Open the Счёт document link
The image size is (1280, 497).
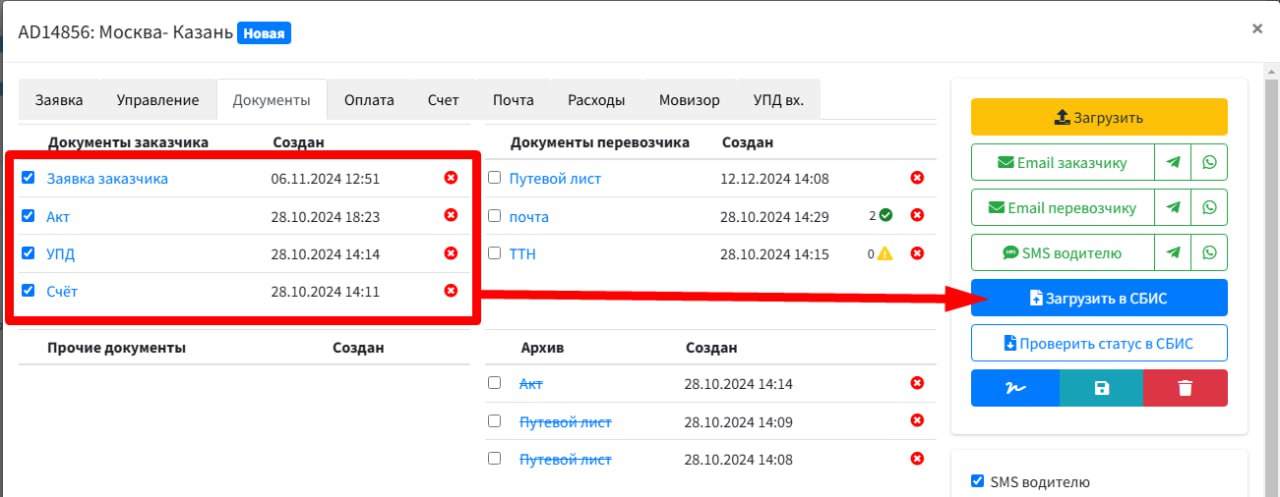(62, 291)
